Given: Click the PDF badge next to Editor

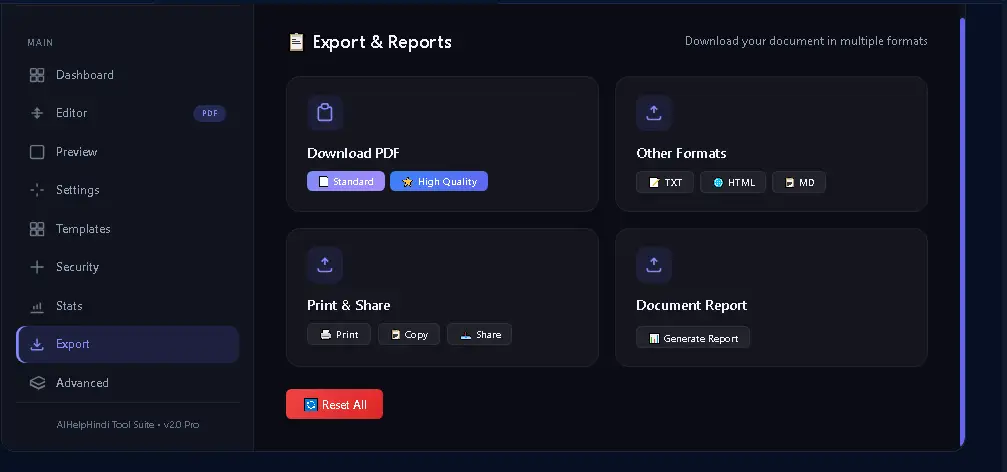Looking at the screenshot, I should click(209, 114).
